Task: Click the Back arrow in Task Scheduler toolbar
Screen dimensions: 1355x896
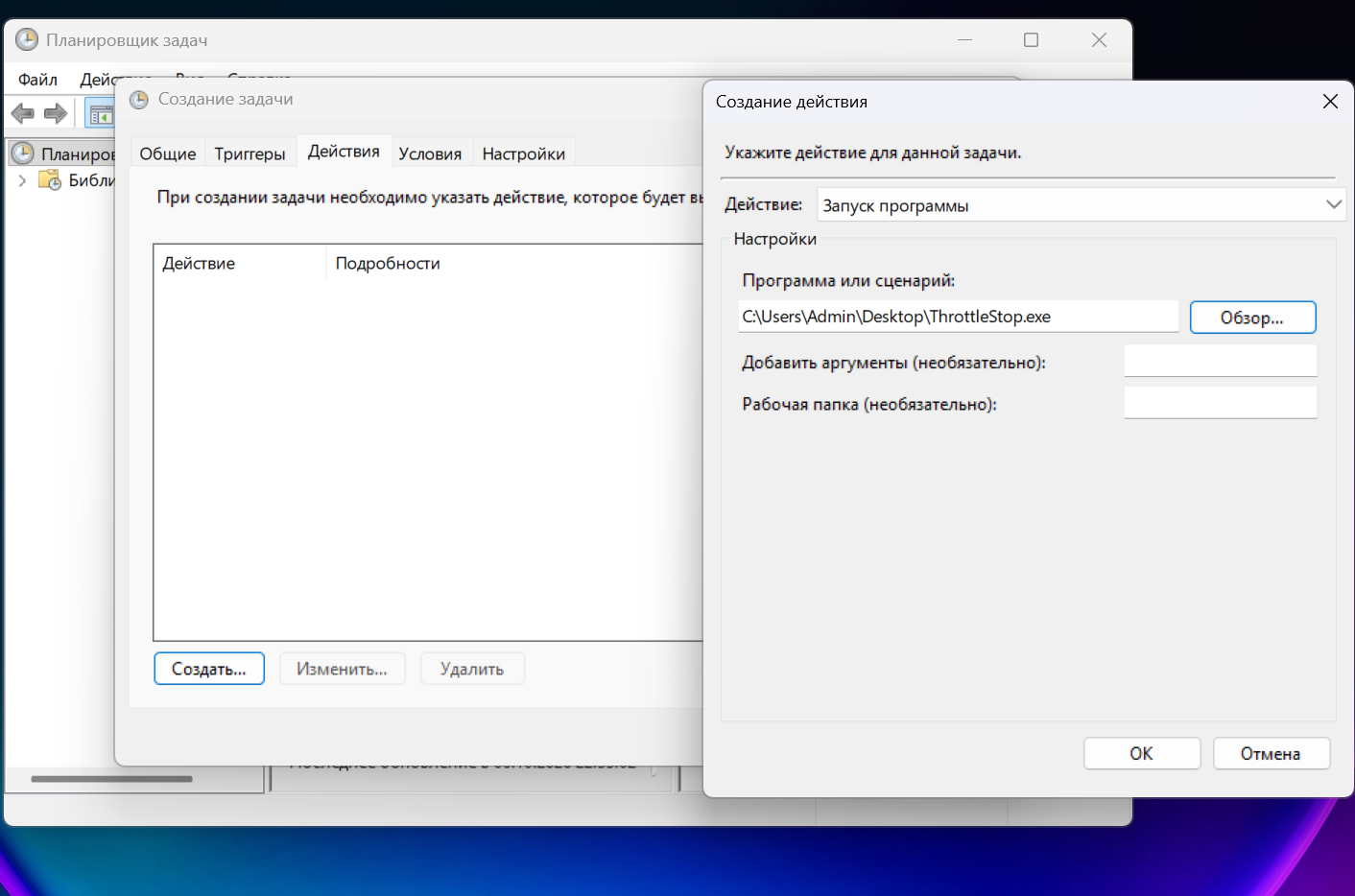Action: pyautogui.click(x=23, y=114)
